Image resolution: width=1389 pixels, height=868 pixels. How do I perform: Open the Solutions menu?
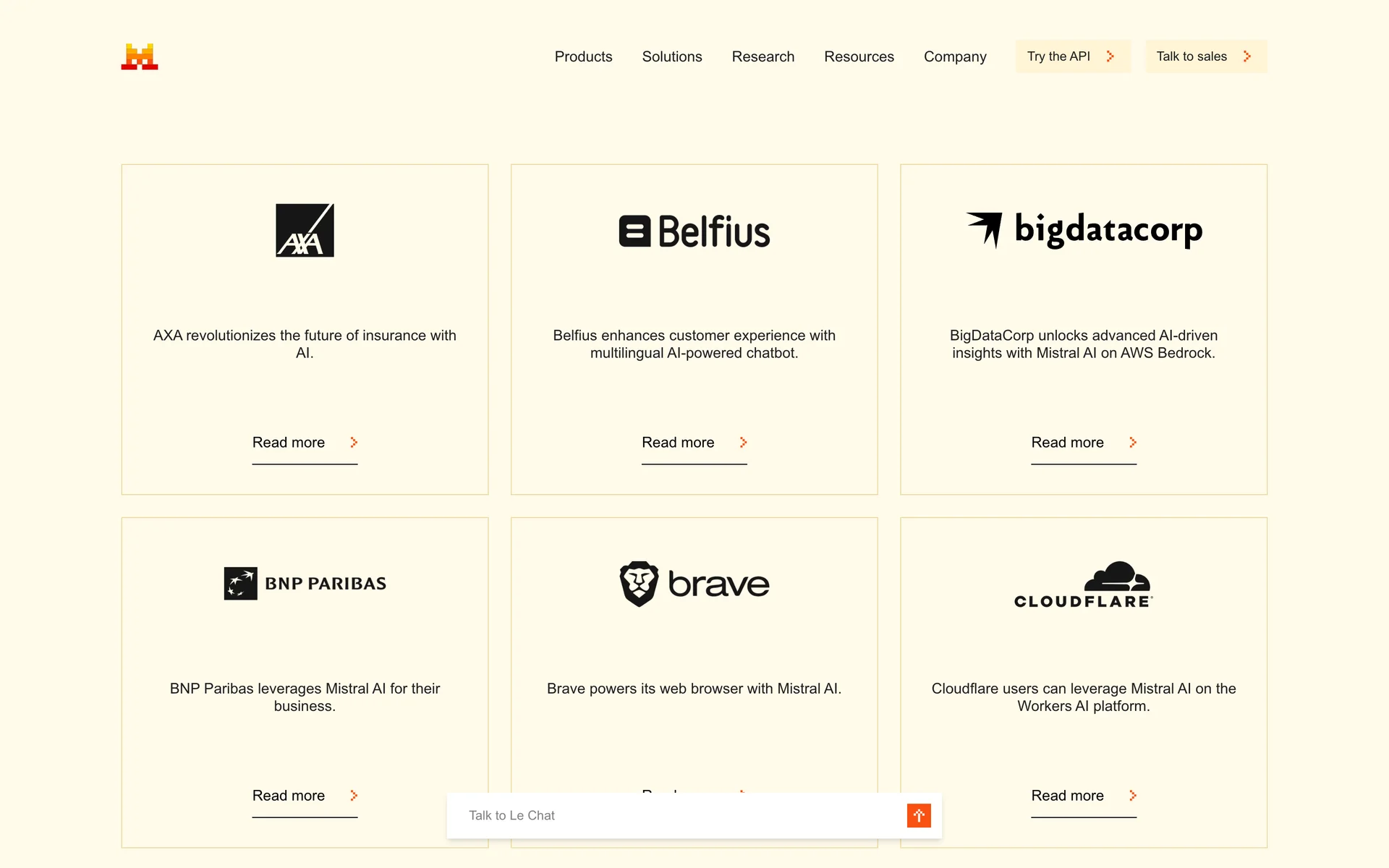click(x=672, y=56)
